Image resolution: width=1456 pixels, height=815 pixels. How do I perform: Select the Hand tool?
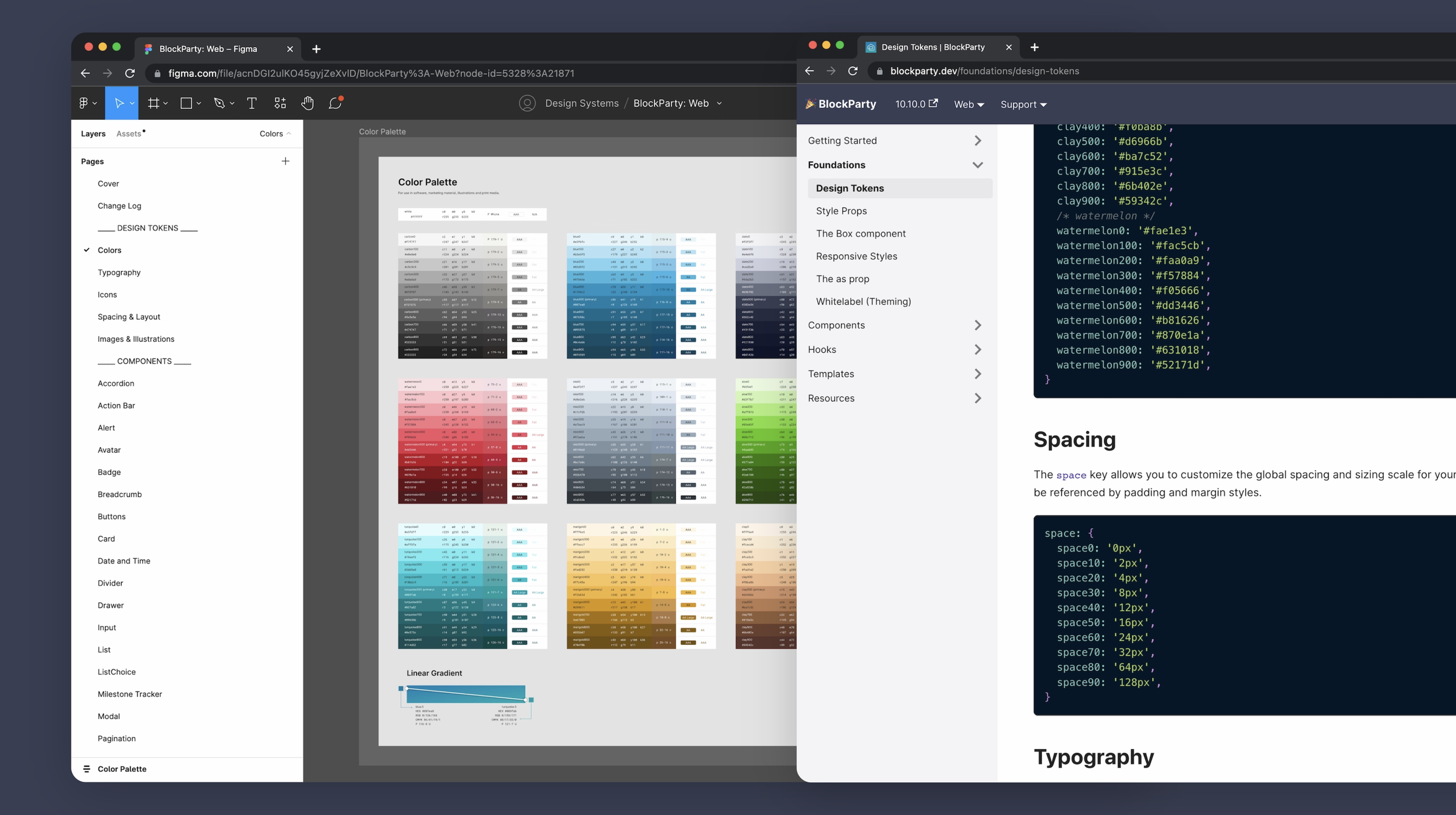coord(308,103)
